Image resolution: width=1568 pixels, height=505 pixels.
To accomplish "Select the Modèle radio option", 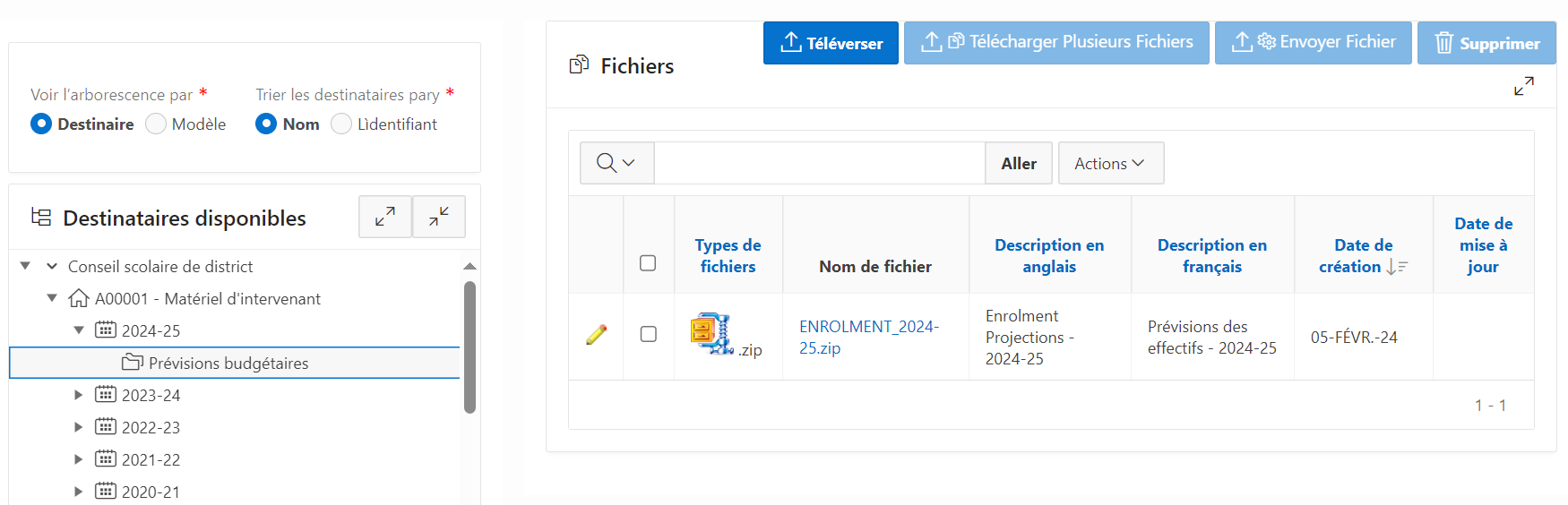I will pos(156,124).
